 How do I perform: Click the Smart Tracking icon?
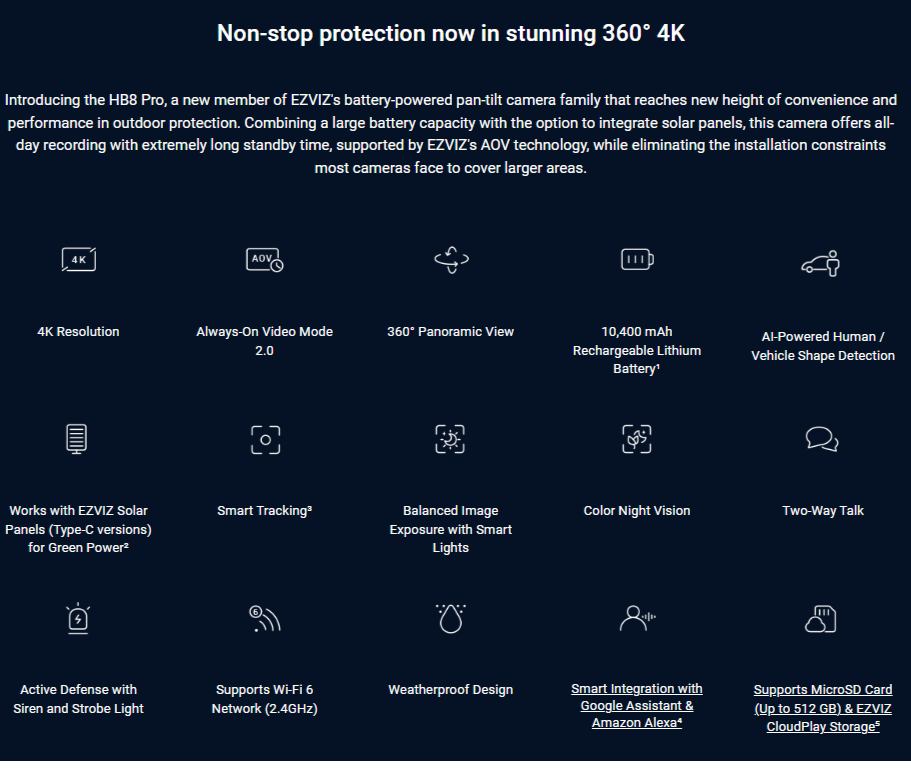[x=264, y=439]
